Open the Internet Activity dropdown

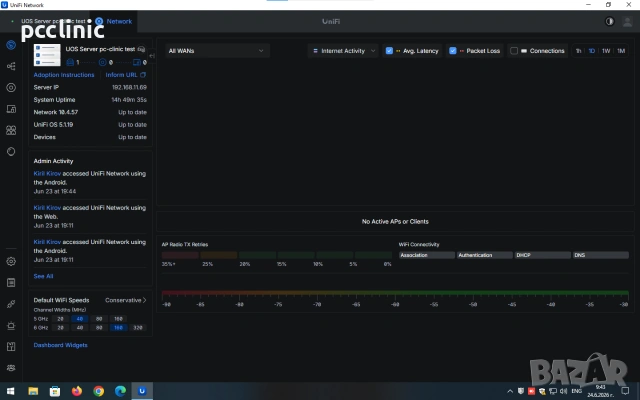343,51
